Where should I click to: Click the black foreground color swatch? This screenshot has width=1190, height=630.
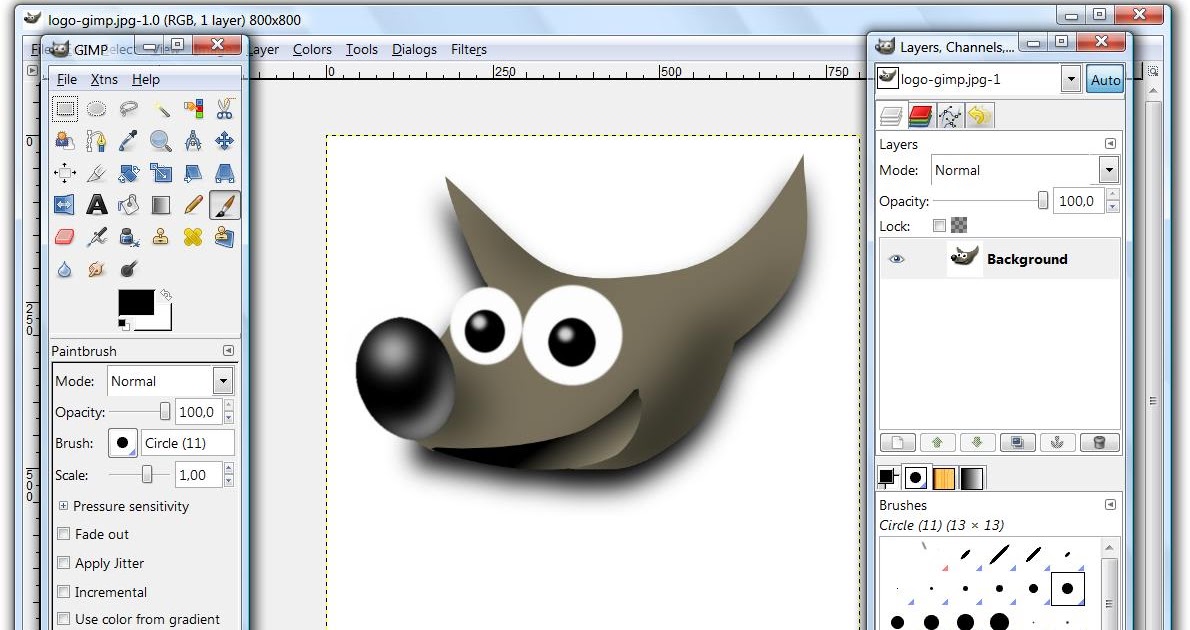pos(136,302)
